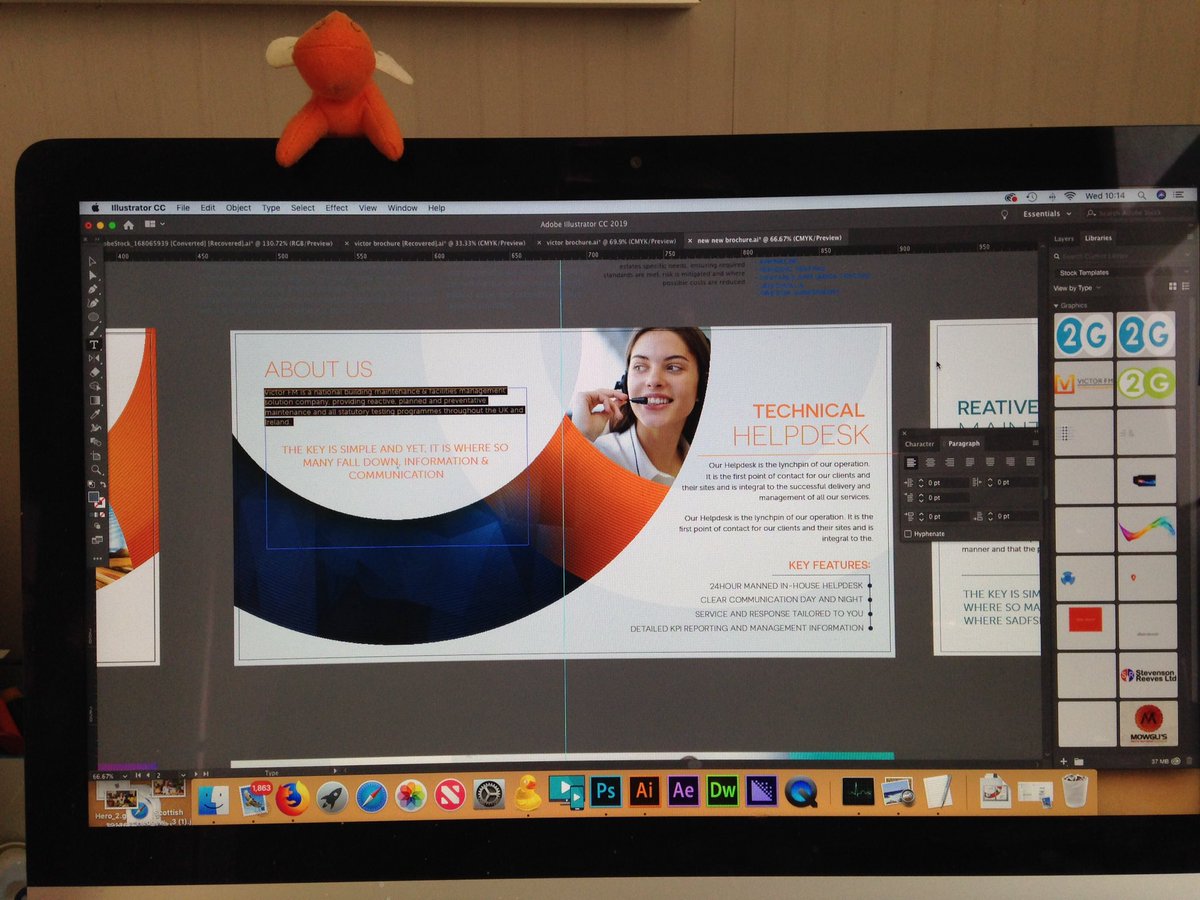Open Finder from the Dock
Image resolution: width=1200 pixels, height=900 pixels.
pos(212,800)
